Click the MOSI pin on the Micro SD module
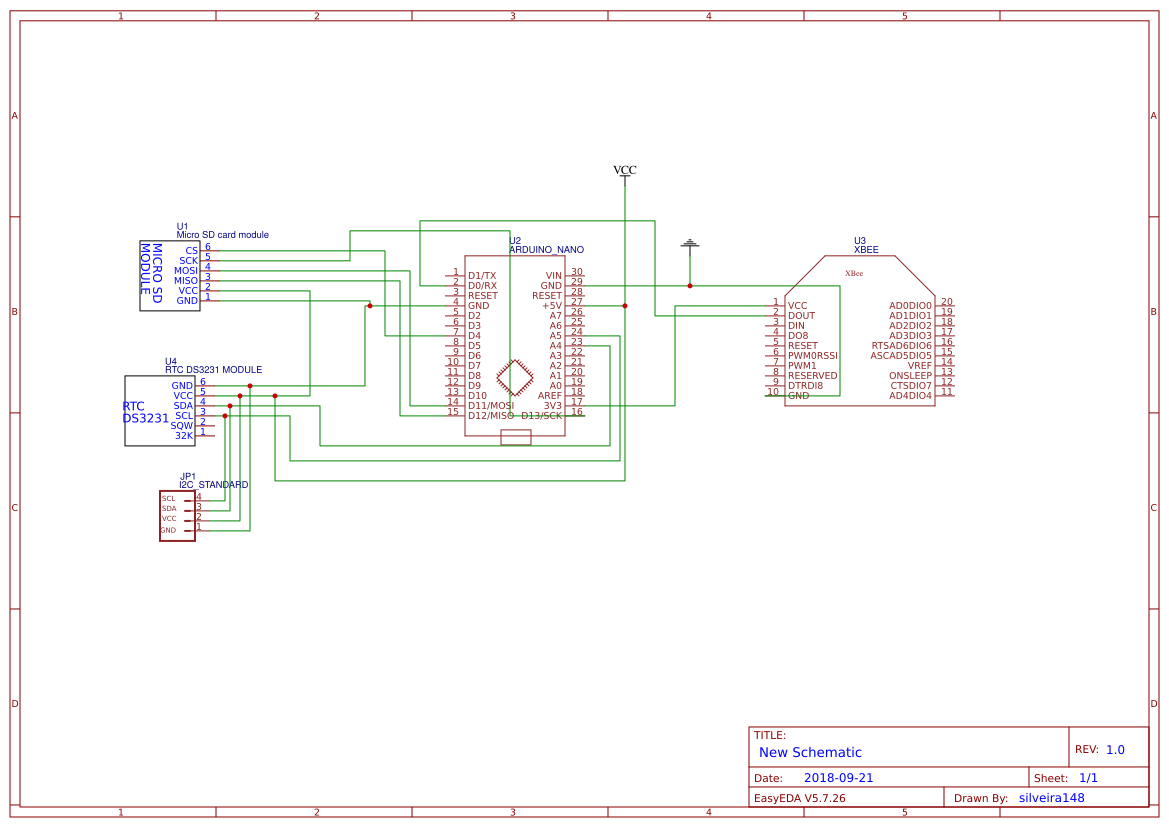This screenshot has height=827, width=1169. pos(186,270)
